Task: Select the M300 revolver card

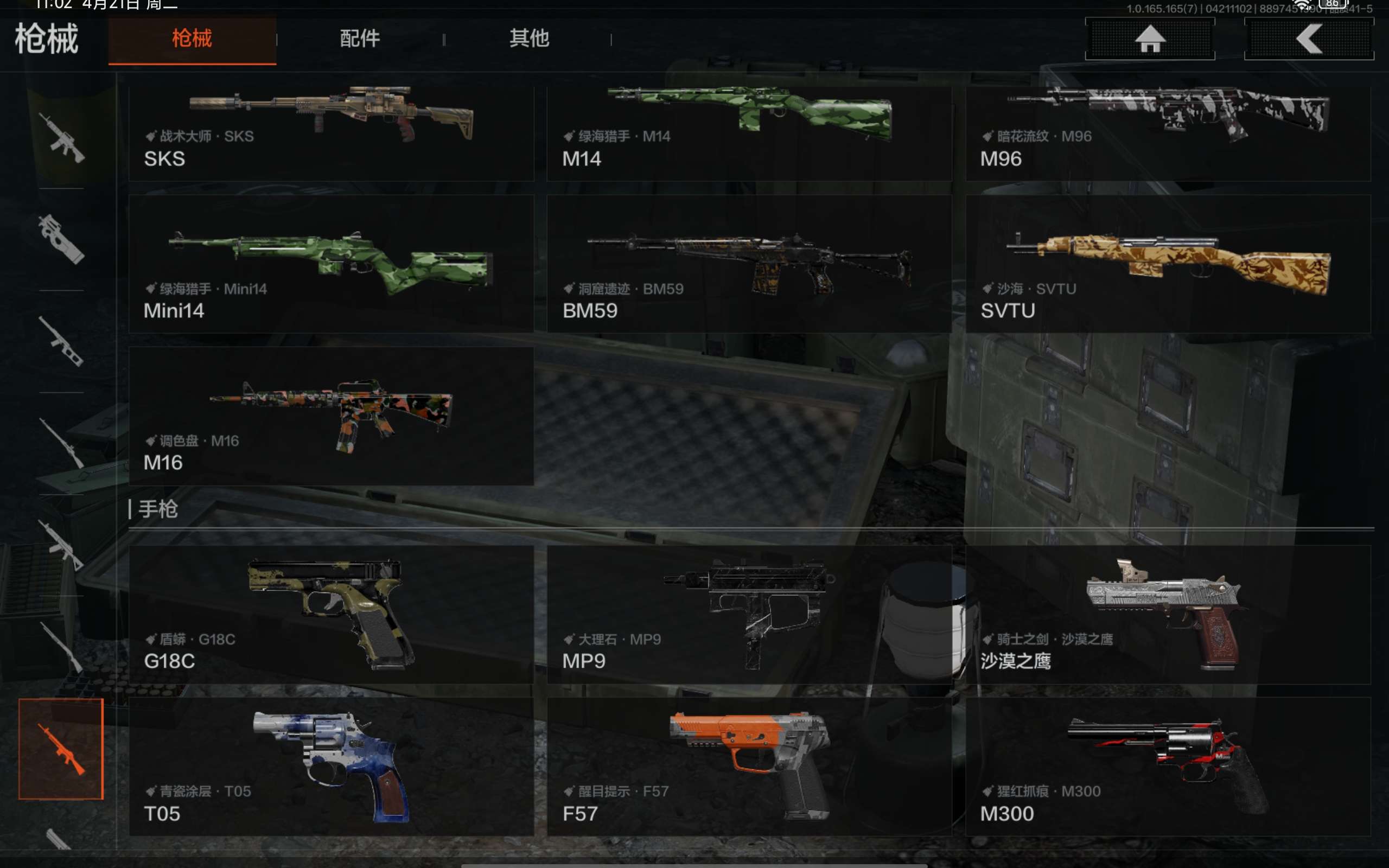Action: tap(1168, 767)
